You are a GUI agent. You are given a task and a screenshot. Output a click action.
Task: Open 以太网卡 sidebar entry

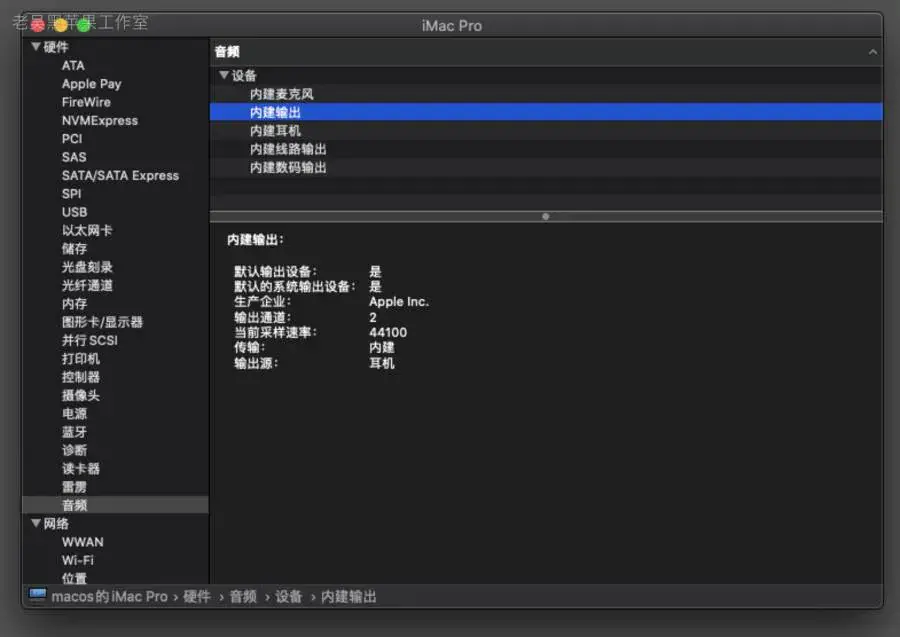click(x=87, y=230)
